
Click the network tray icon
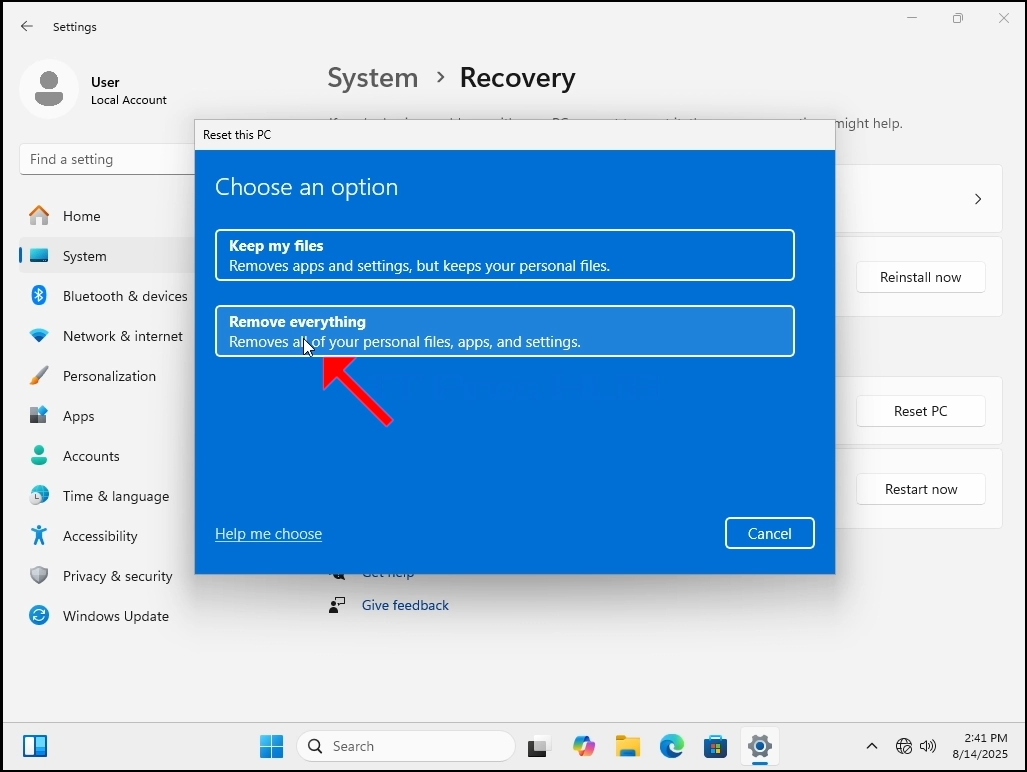point(904,746)
